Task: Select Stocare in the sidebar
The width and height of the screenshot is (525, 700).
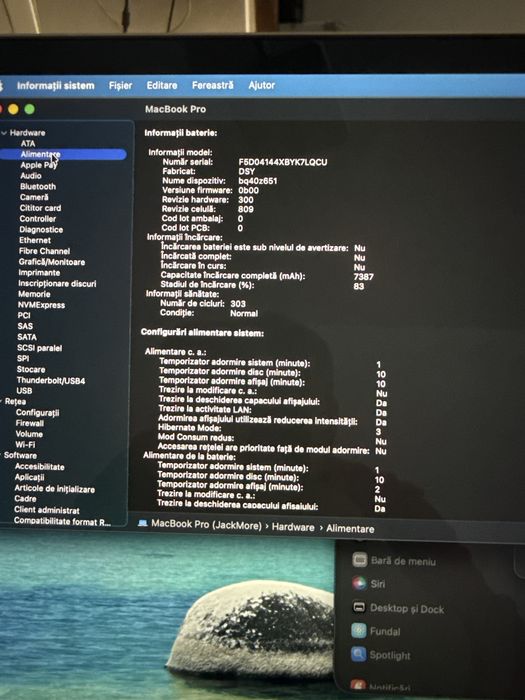Action: [31, 370]
